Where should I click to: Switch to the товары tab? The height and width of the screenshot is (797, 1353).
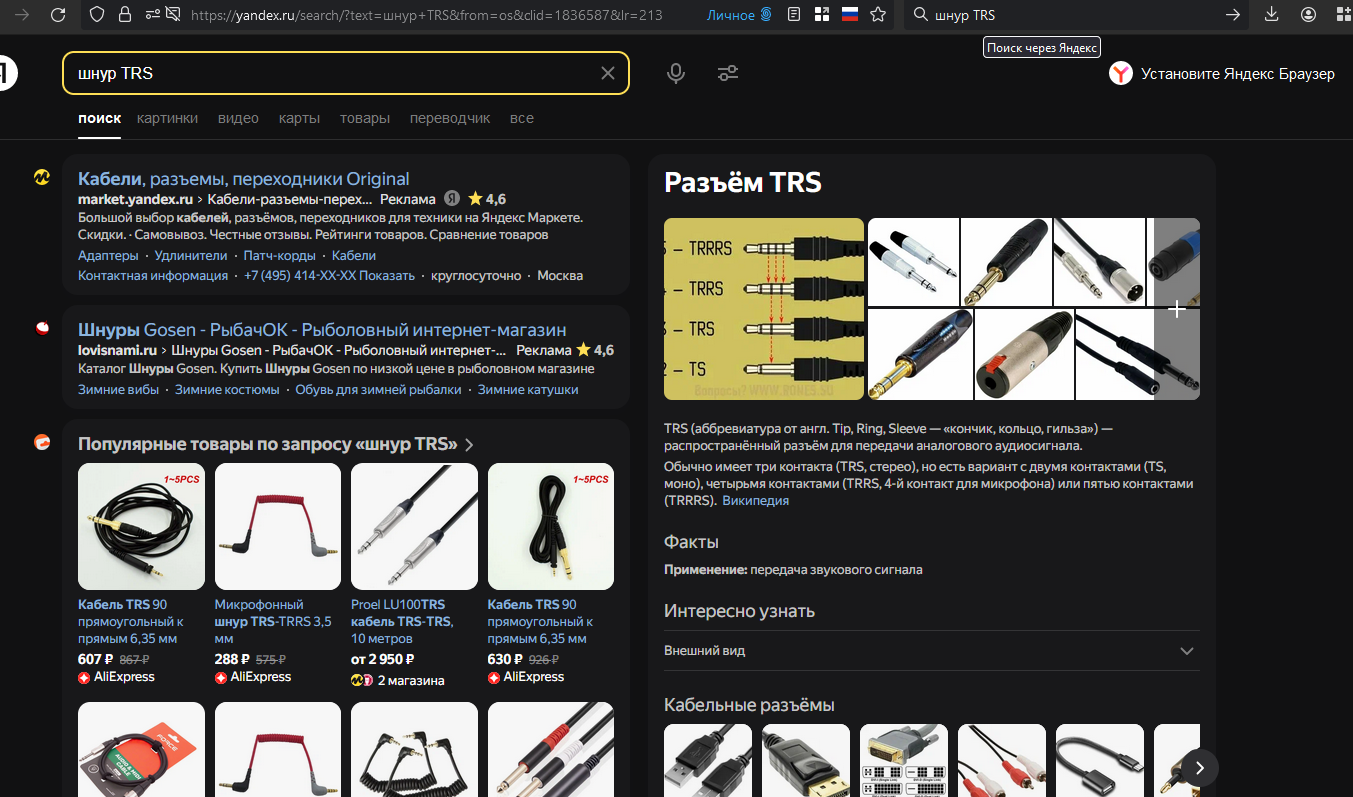(x=365, y=118)
